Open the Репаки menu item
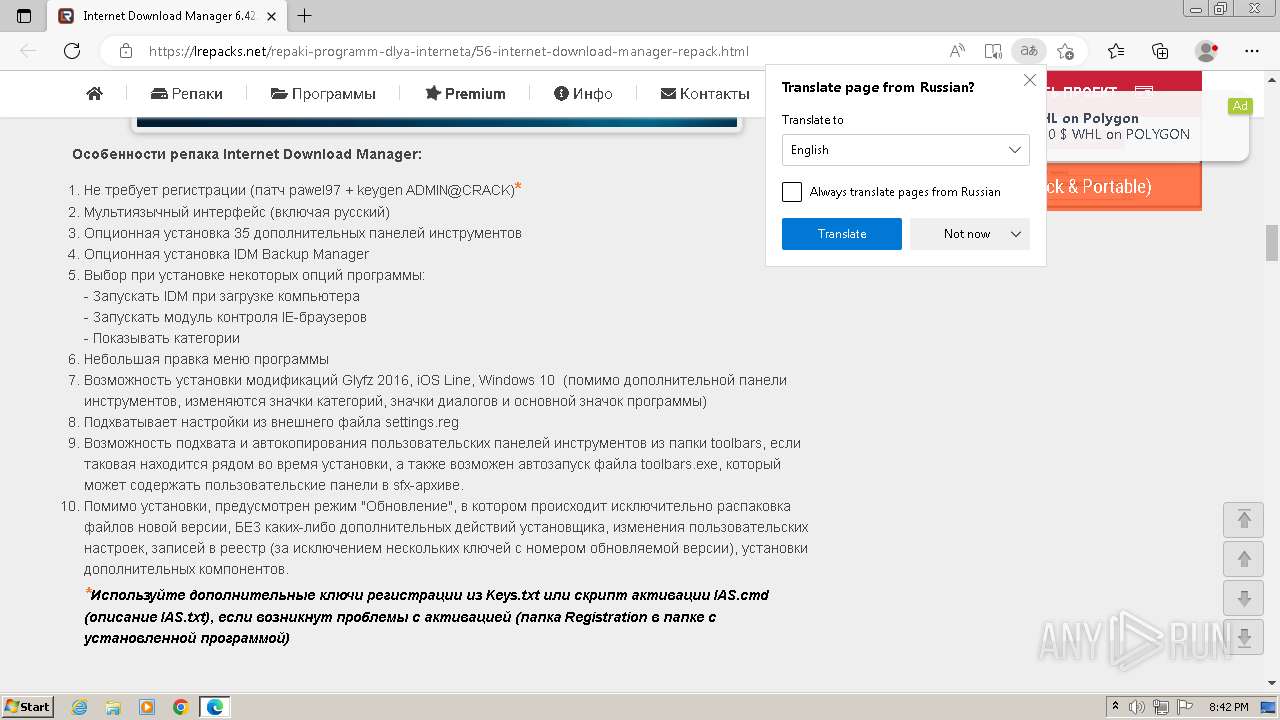The height and width of the screenshot is (720, 1280). (x=187, y=94)
